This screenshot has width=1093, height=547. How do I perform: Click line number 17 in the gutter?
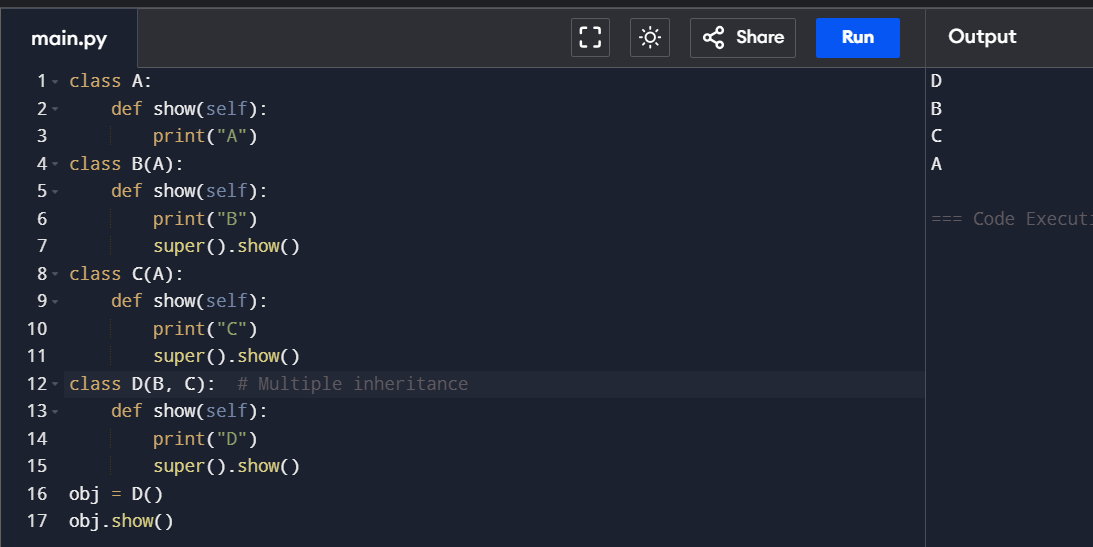point(37,521)
